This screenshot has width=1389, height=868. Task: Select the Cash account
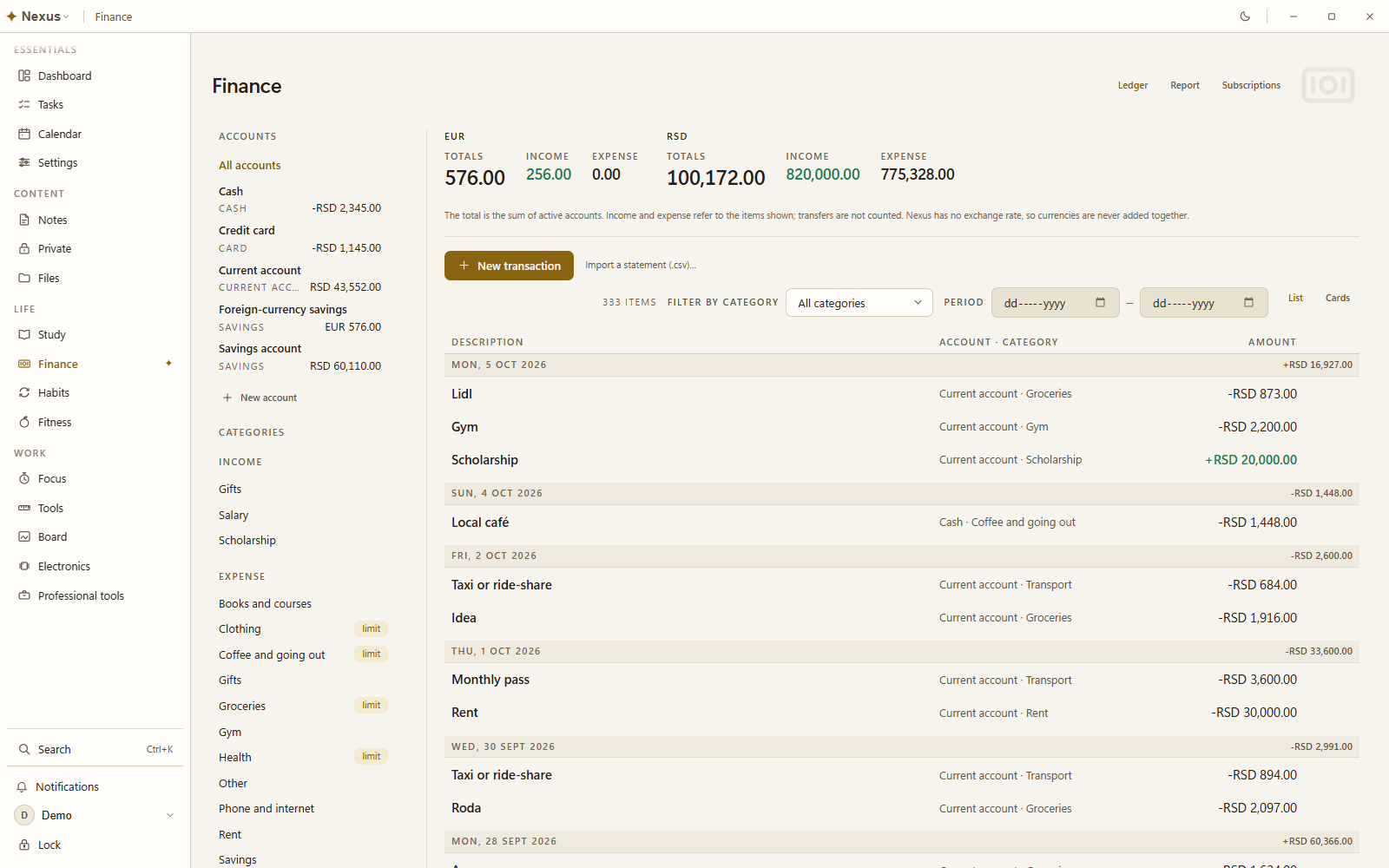click(x=300, y=199)
